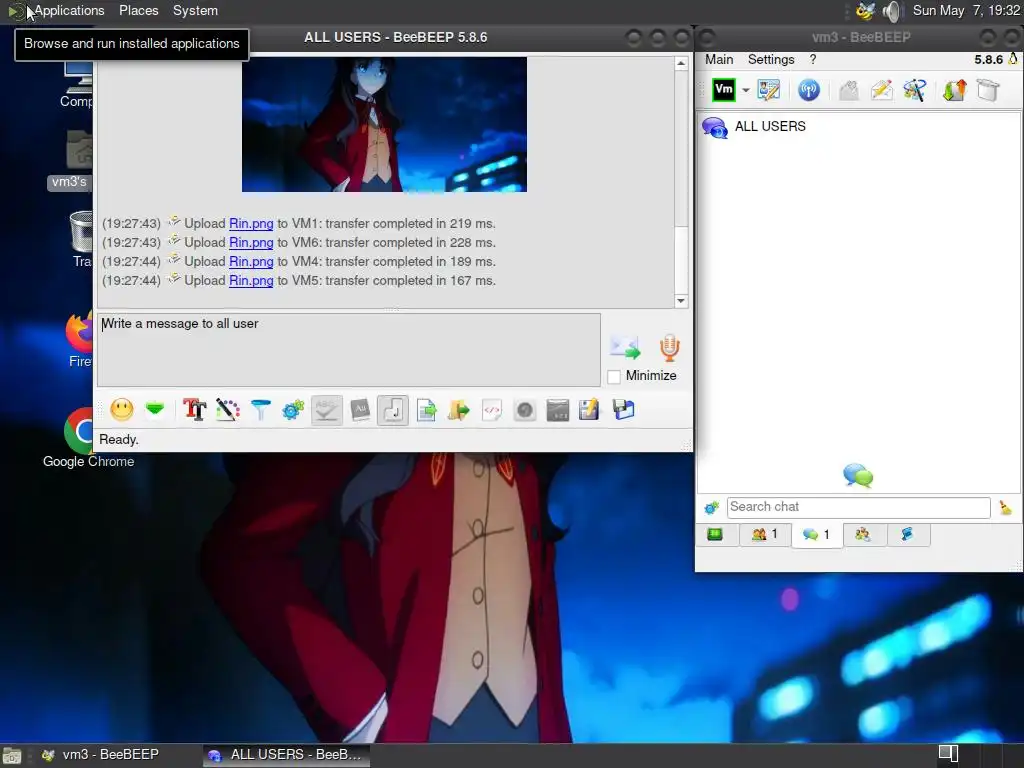Viewport: 1024px width, 768px height.
Task: Click the clock showing Sun May 7, 19:32
Action: [x=966, y=10]
